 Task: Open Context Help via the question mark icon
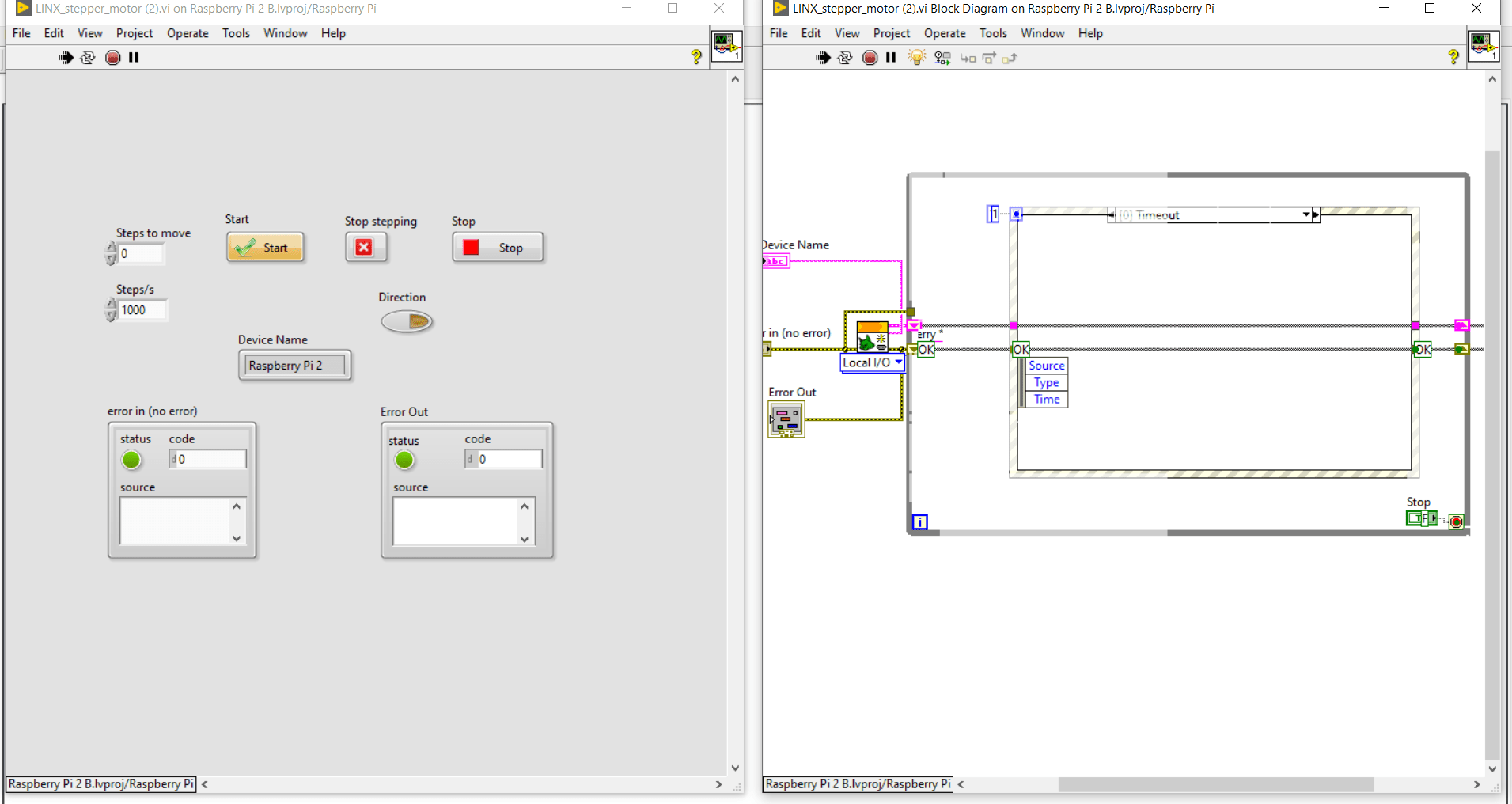coord(695,57)
